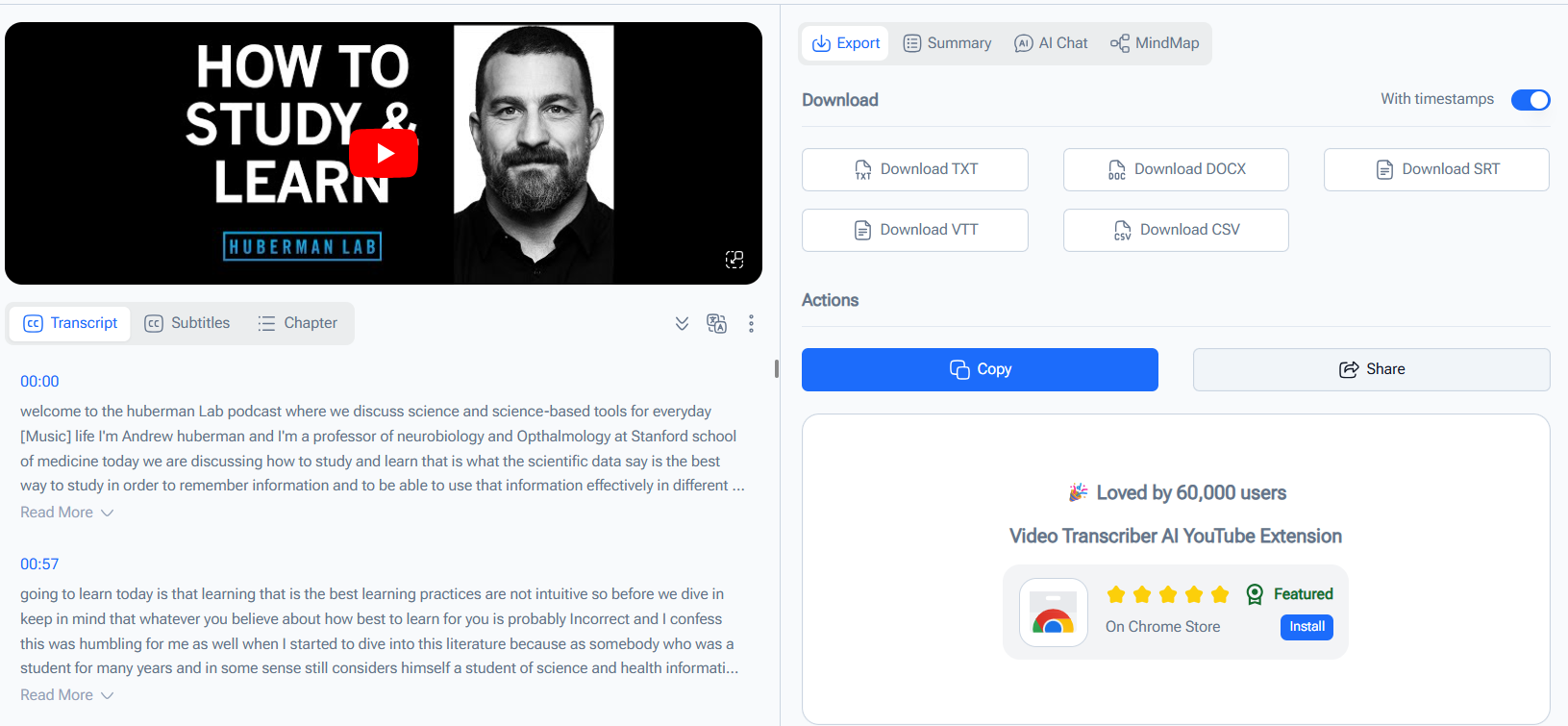Play the YouTube video
The height and width of the screenshot is (726, 1568).
tap(384, 153)
